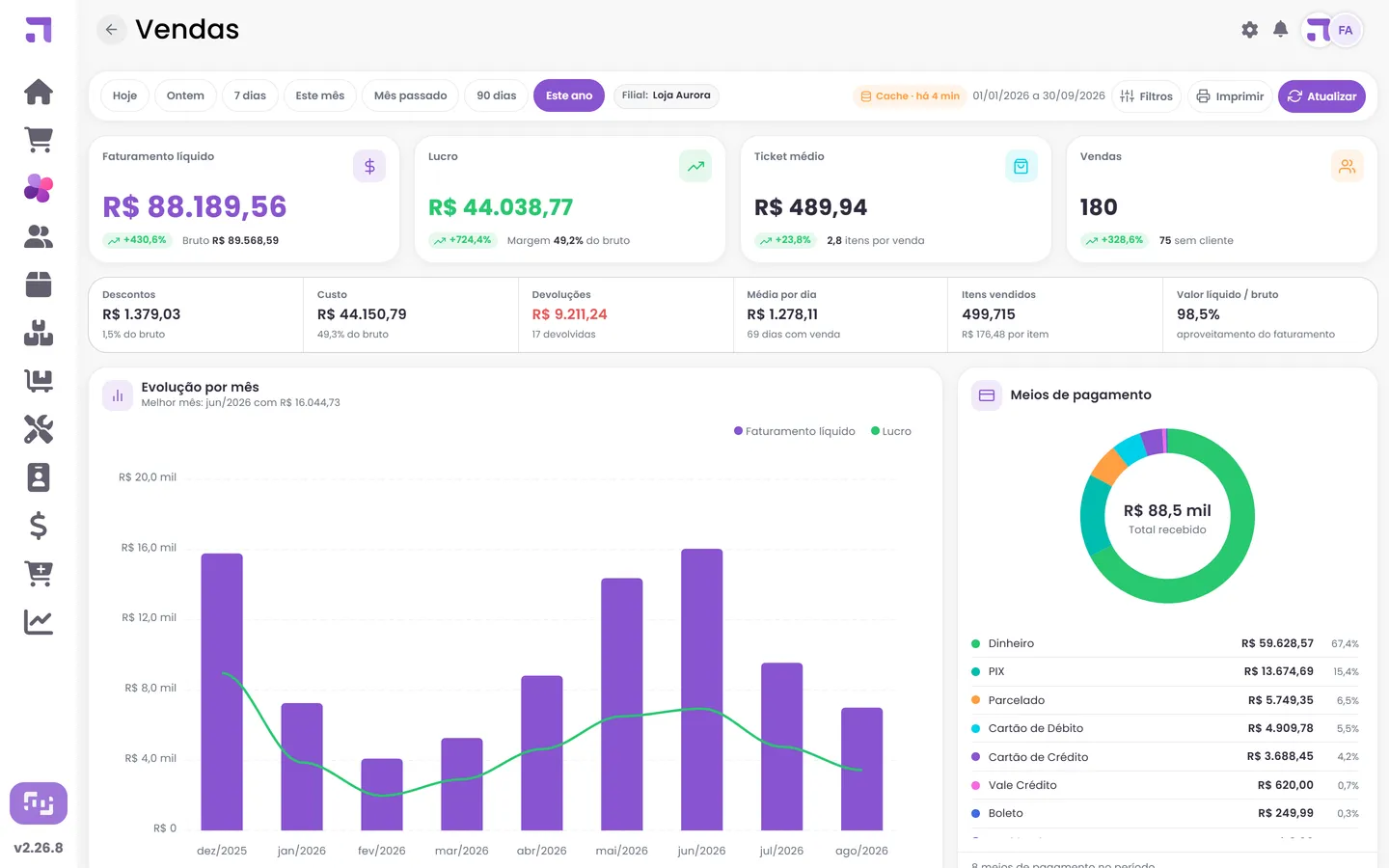
Task: Click the v2.26.8 version label
Action: pos(39,848)
